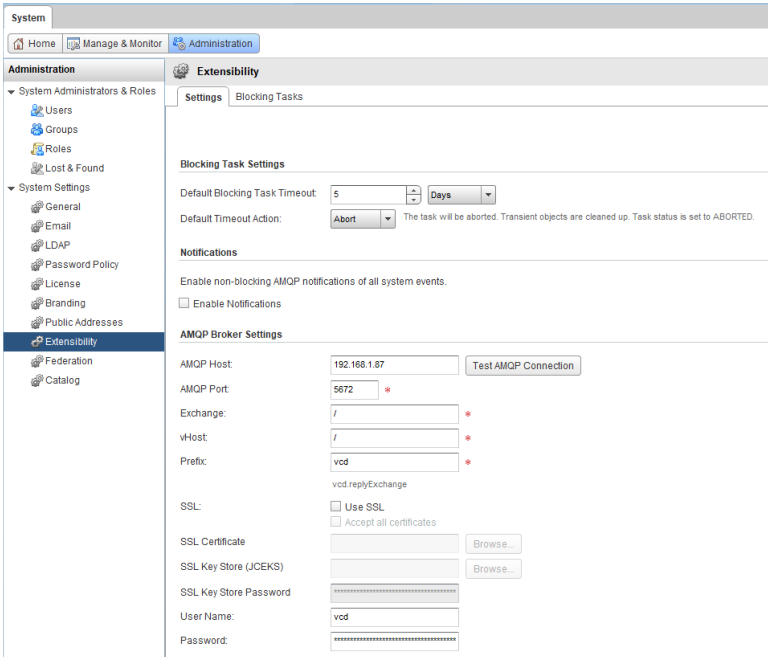This screenshot has width=768, height=657.
Task: Open the Manage & Monitor tab
Action: tap(114, 44)
